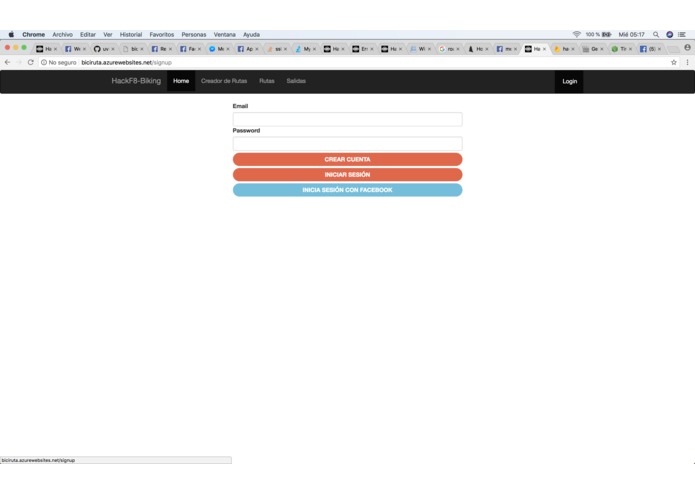Open the Notification Center list icon
Viewport: 695px width, 494px height.
click(x=682, y=35)
